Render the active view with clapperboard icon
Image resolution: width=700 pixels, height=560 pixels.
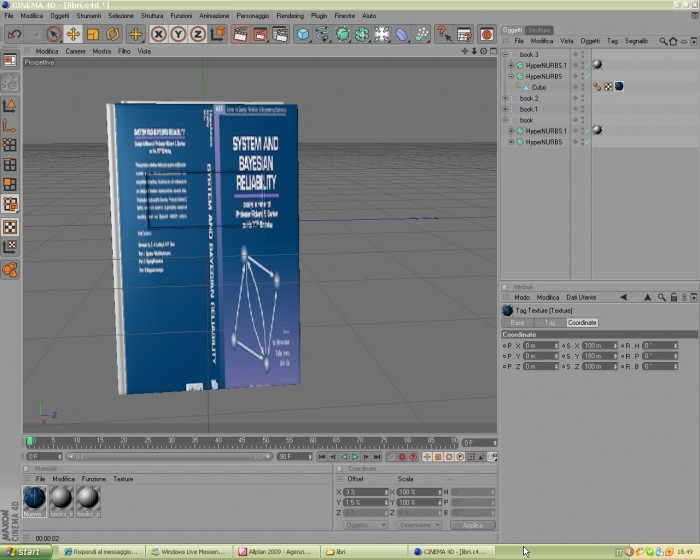(240, 34)
